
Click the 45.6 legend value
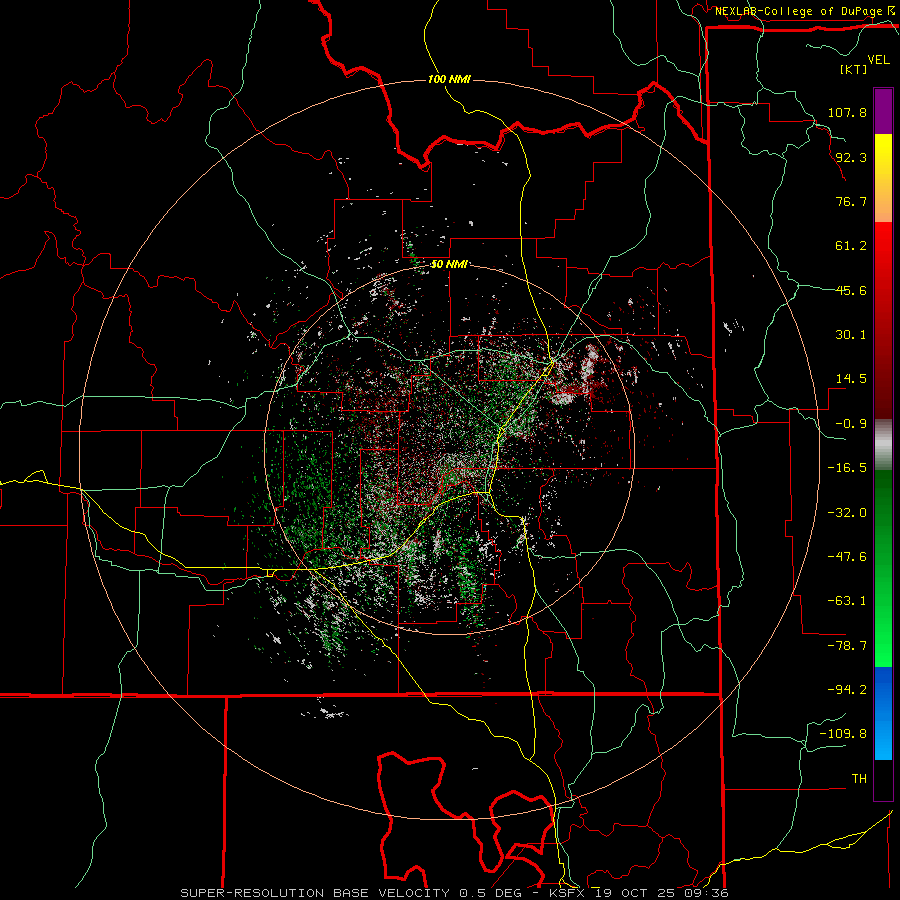pyautogui.click(x=851, y=290)
